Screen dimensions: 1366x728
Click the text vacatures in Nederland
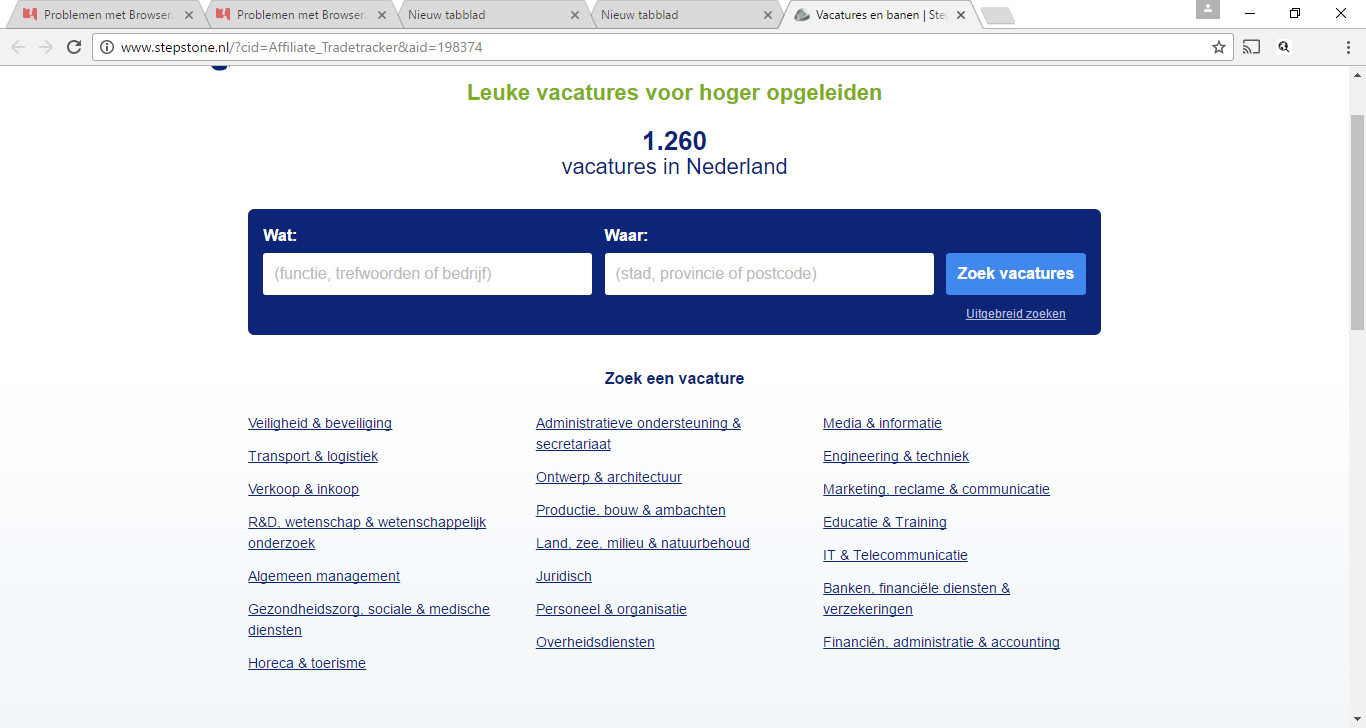coord(674,166)
